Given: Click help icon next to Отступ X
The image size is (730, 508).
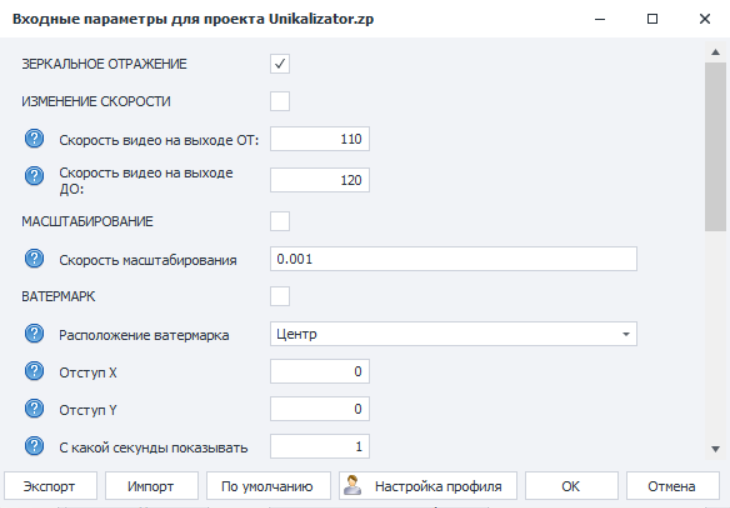Looking at the screenshot, I should (x=33, y=372).
